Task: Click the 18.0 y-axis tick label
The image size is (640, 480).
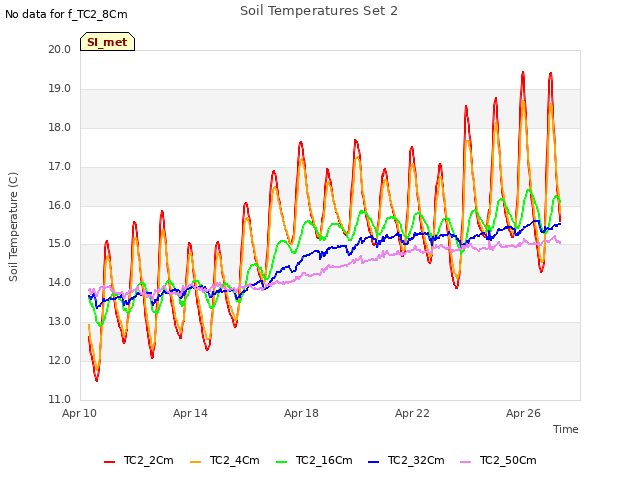Action: click(60, 127)
